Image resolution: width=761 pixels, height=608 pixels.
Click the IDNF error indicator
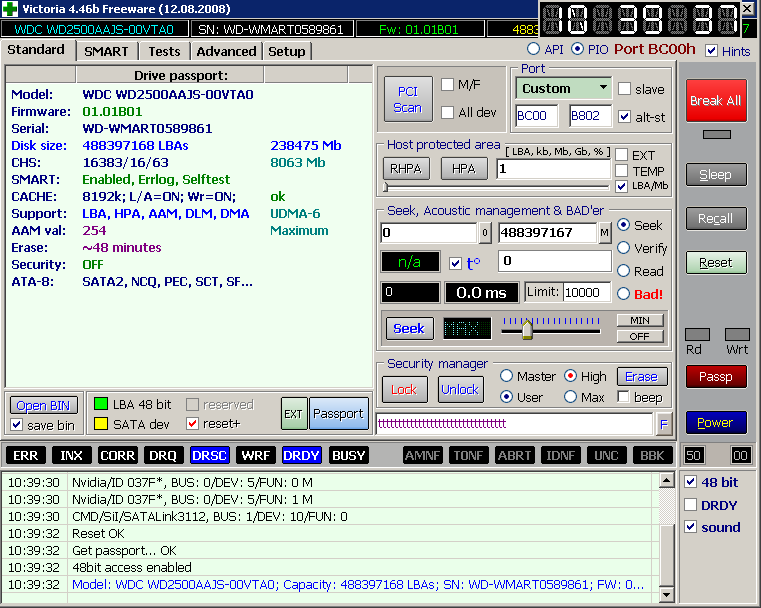point(561,456)
